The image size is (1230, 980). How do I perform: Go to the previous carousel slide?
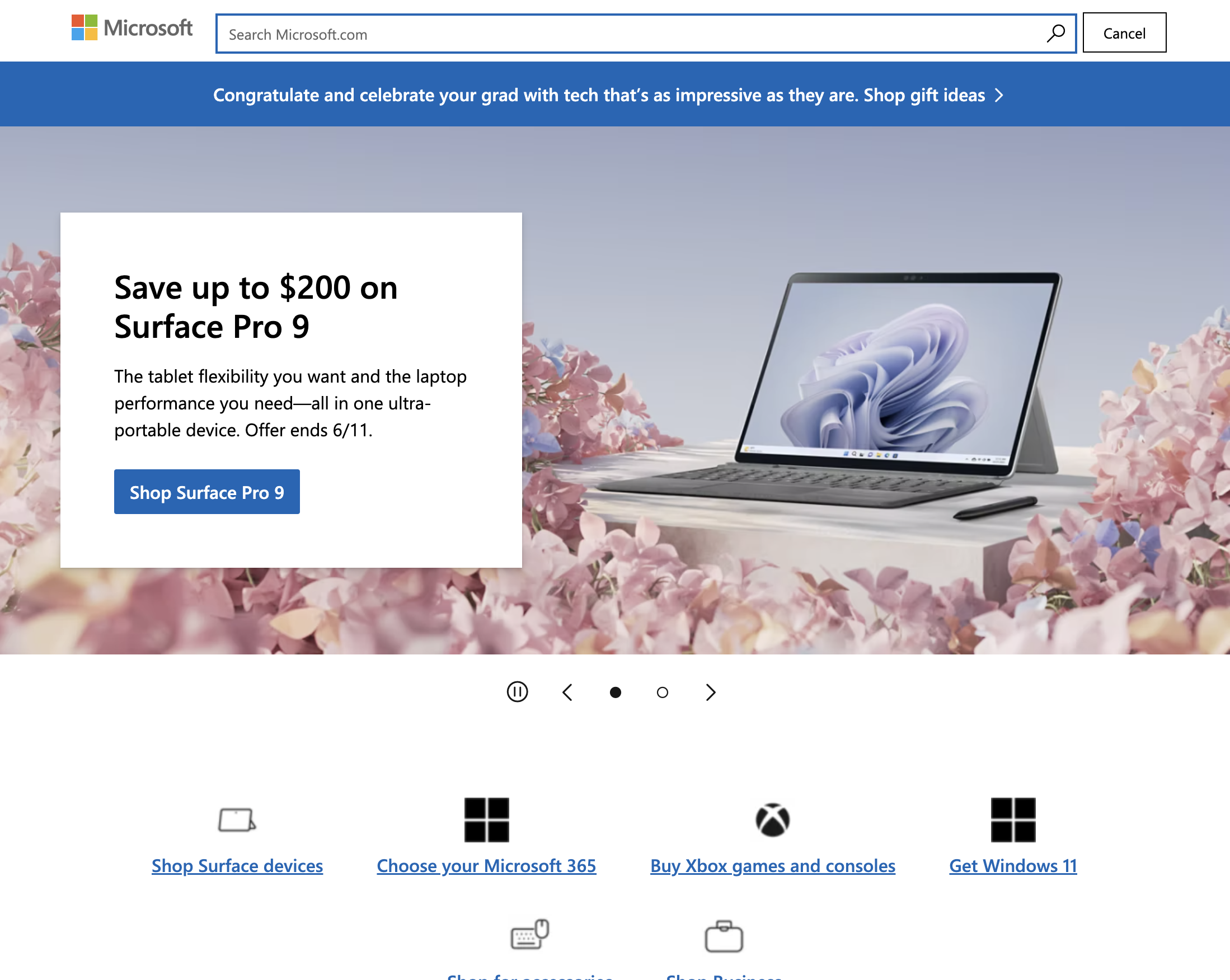(567, 692)
